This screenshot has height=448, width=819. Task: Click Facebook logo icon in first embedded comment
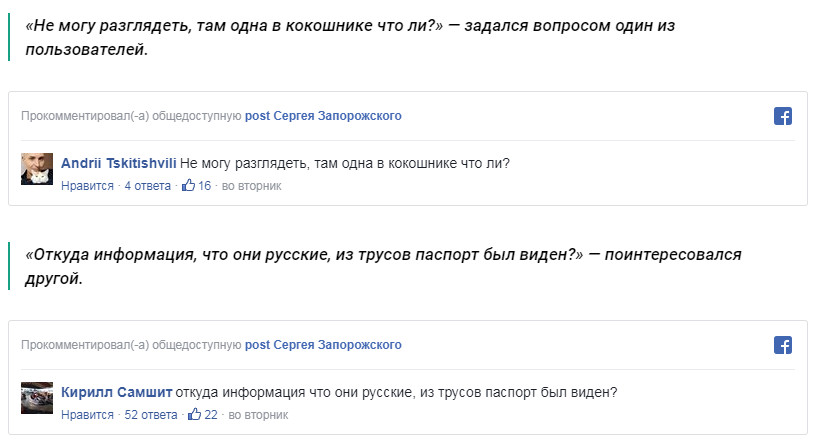point(783,116)
